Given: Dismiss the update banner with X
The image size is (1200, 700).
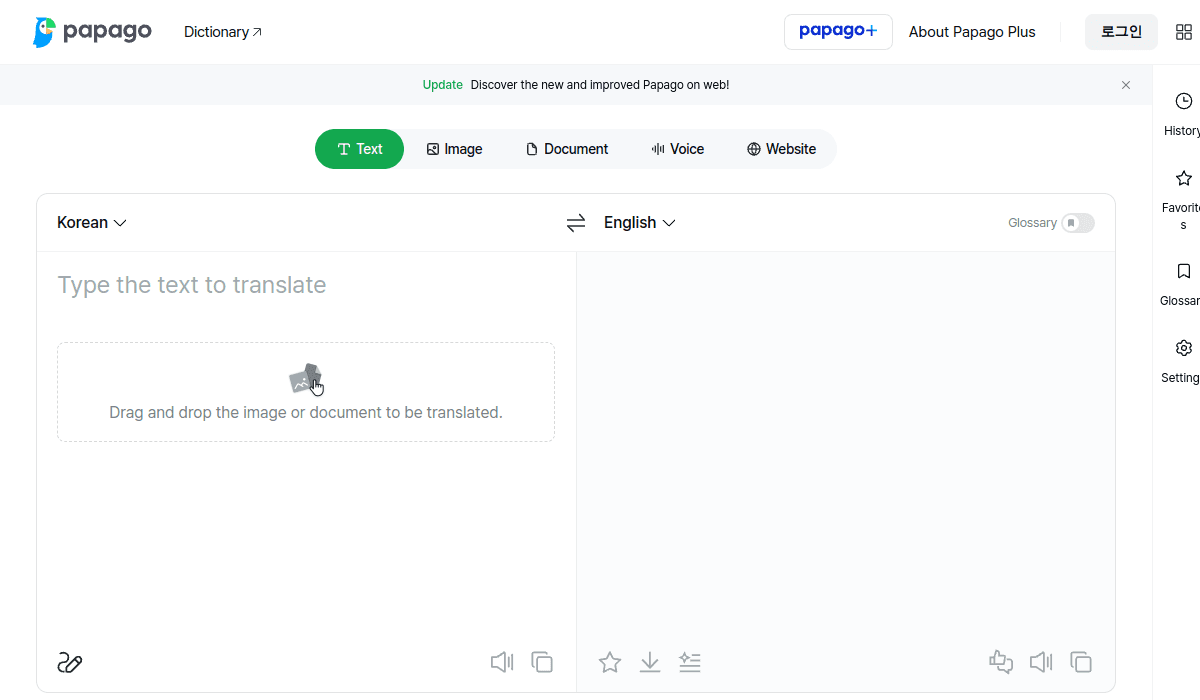Looking at the screenshot, I should click(x=1126, y=85).
